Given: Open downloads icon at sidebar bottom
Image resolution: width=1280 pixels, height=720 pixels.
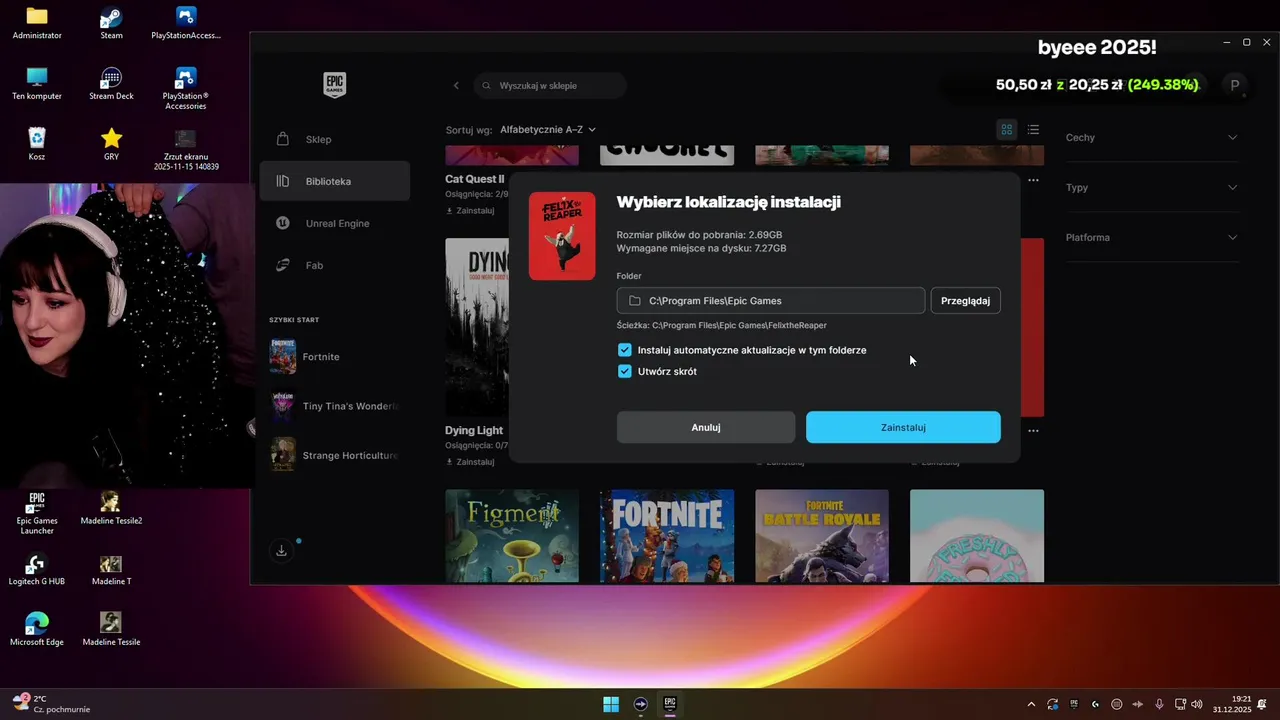Looking at the screenshot, I should (x=282, y=551).
